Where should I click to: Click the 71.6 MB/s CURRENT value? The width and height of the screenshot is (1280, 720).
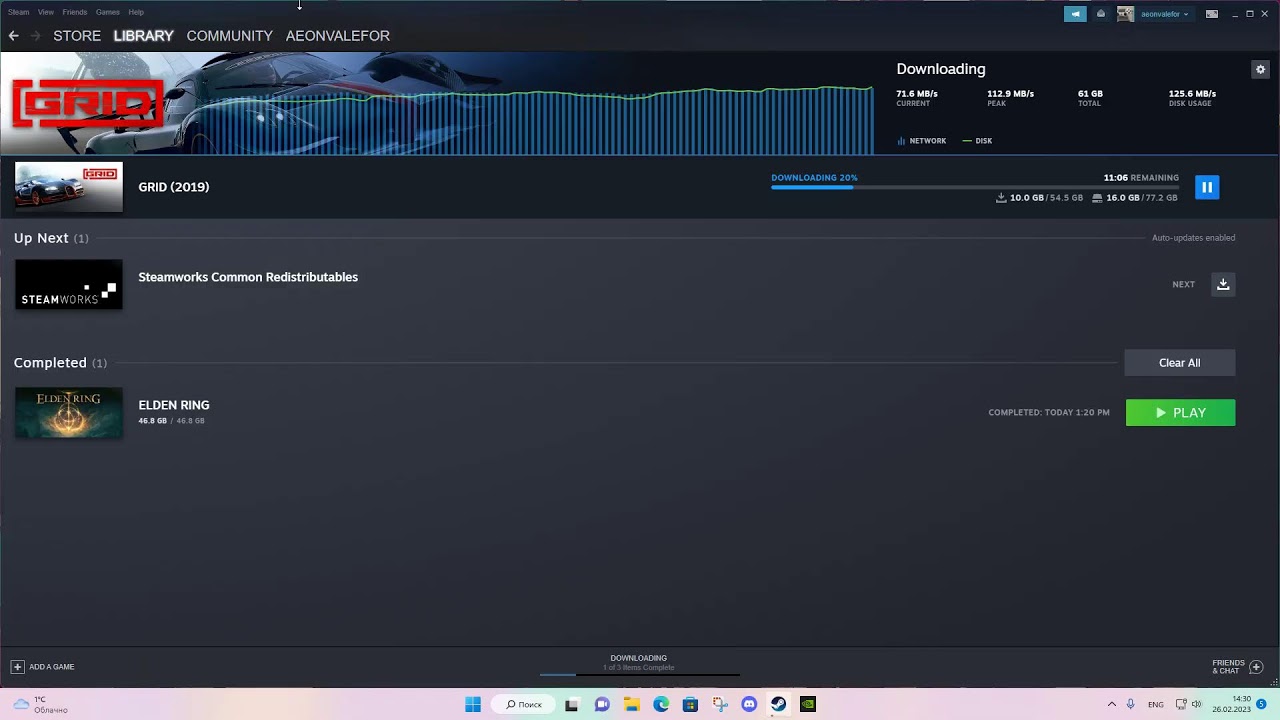coord(917,94)
